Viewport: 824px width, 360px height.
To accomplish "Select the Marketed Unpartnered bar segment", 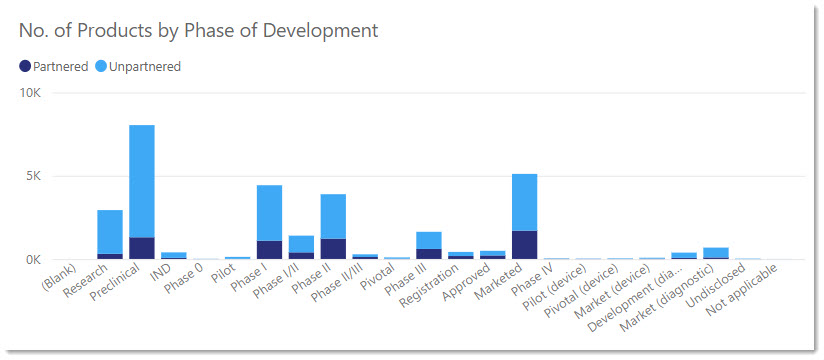I will click(x=524, y=202).
